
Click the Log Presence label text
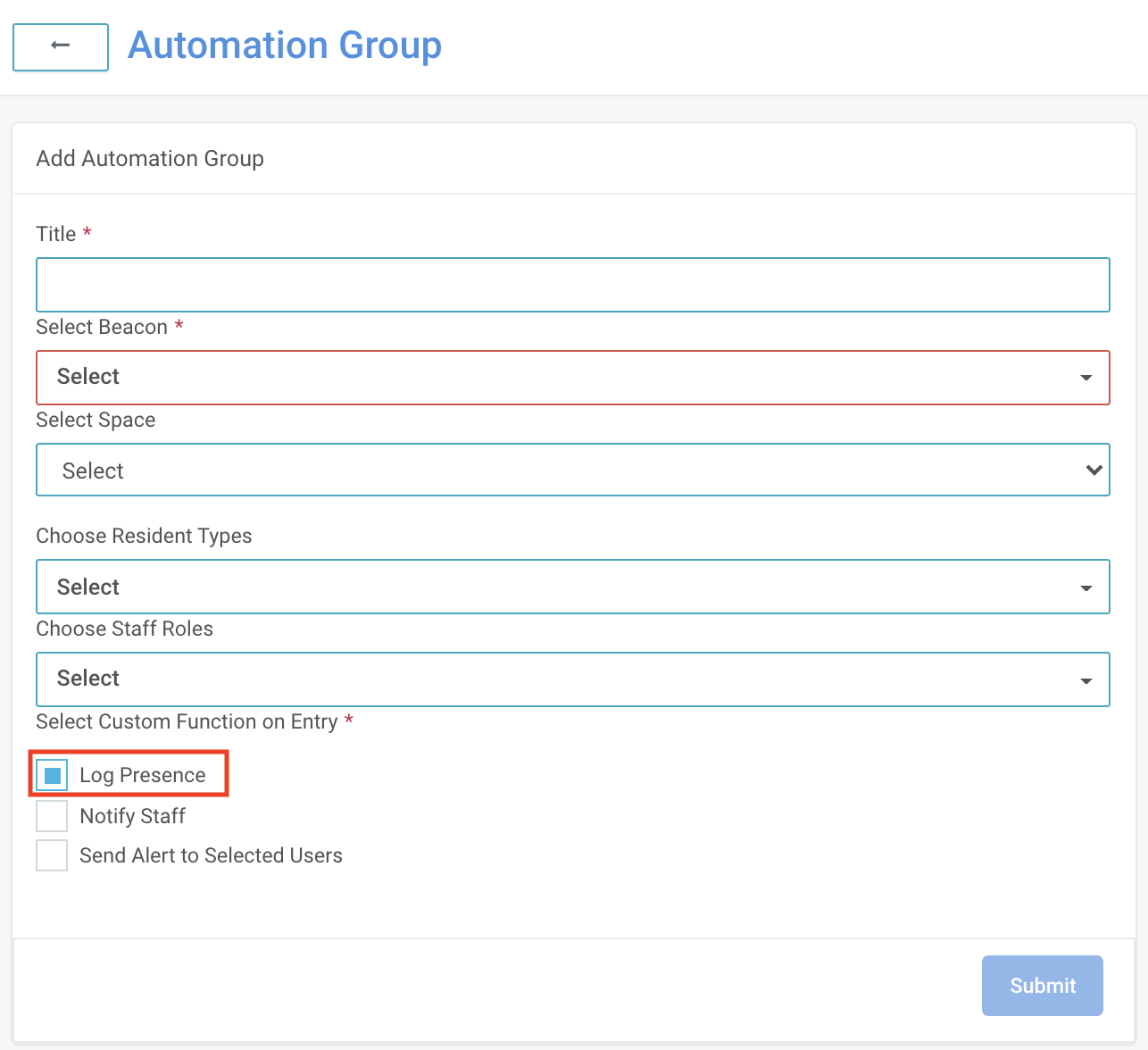pos(143,775)
